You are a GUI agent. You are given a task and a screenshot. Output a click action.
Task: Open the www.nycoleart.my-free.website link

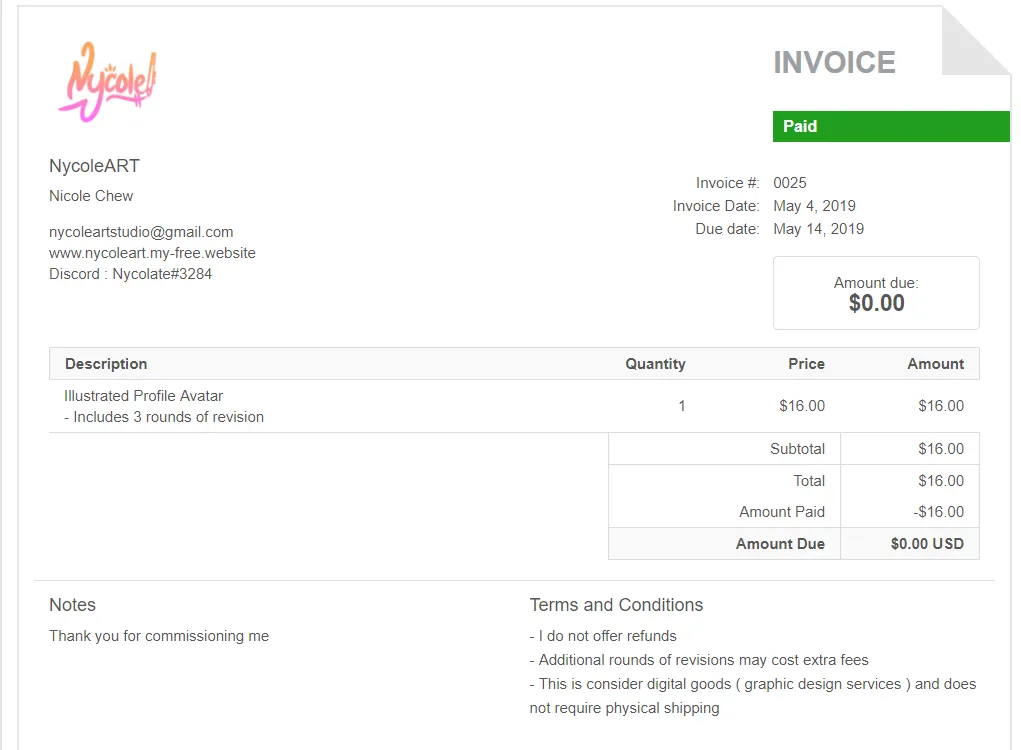point(152,253)
